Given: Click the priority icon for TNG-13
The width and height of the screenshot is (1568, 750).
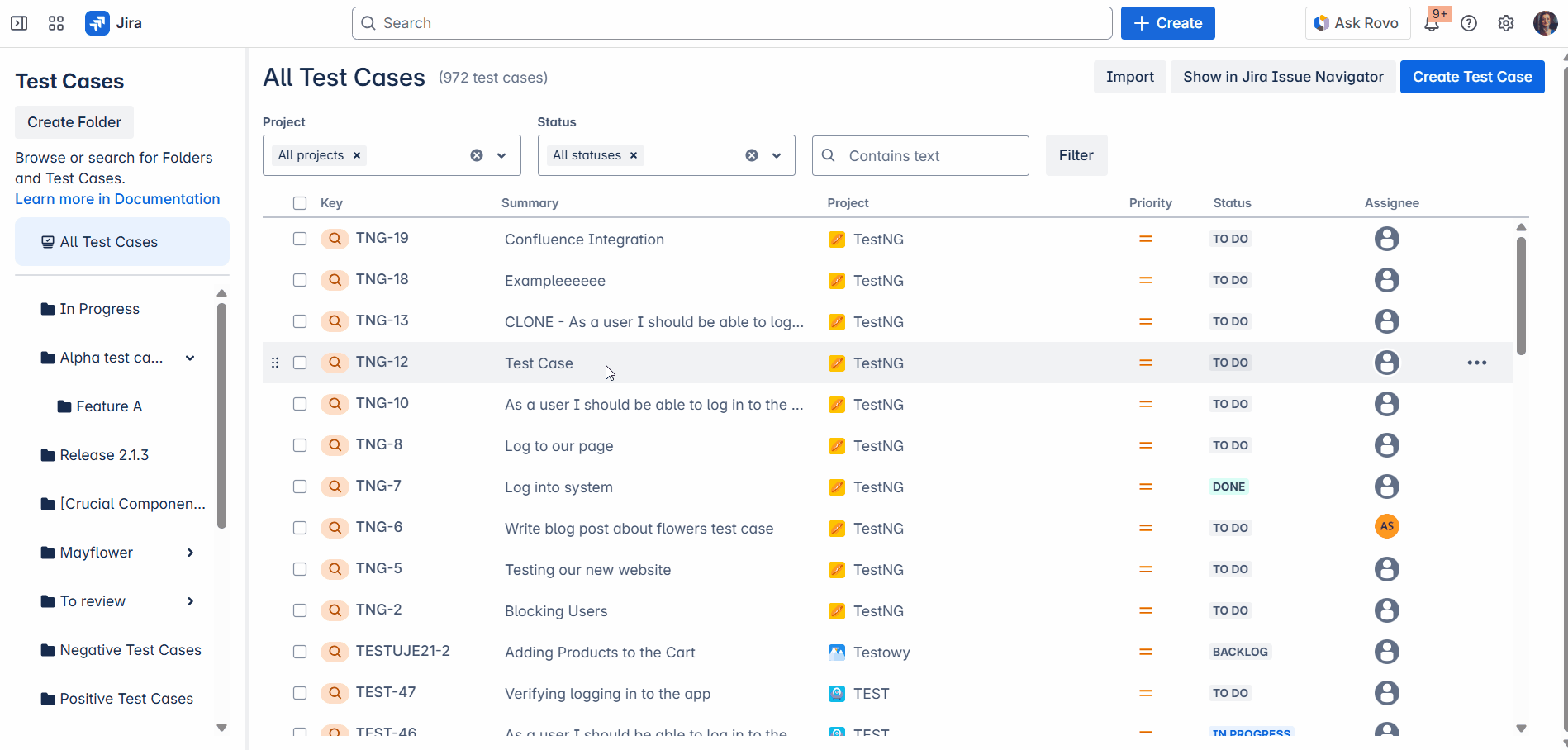Looking at the screenshot, I should (x=1146, y=321).
